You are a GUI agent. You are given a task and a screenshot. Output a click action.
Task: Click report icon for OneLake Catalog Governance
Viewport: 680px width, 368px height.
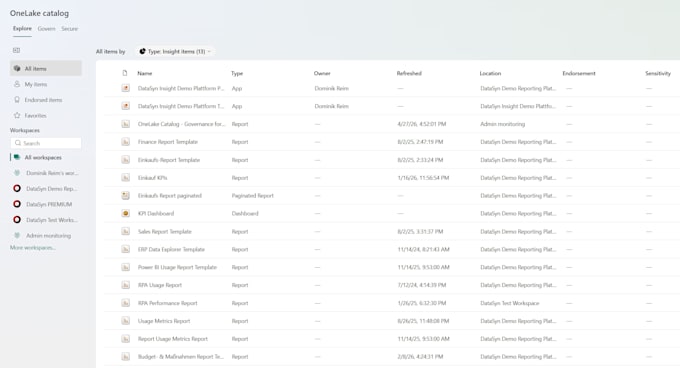click(x=125, y=124)
